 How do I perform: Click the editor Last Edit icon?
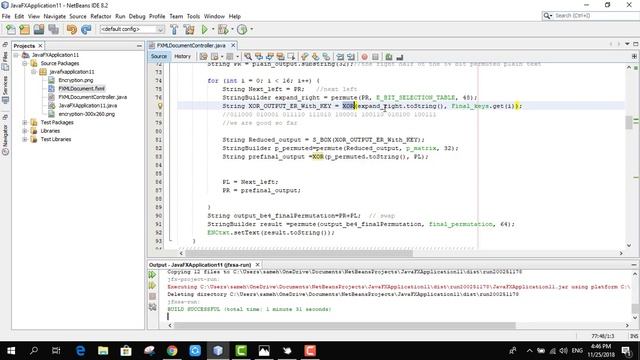(203, 57)
